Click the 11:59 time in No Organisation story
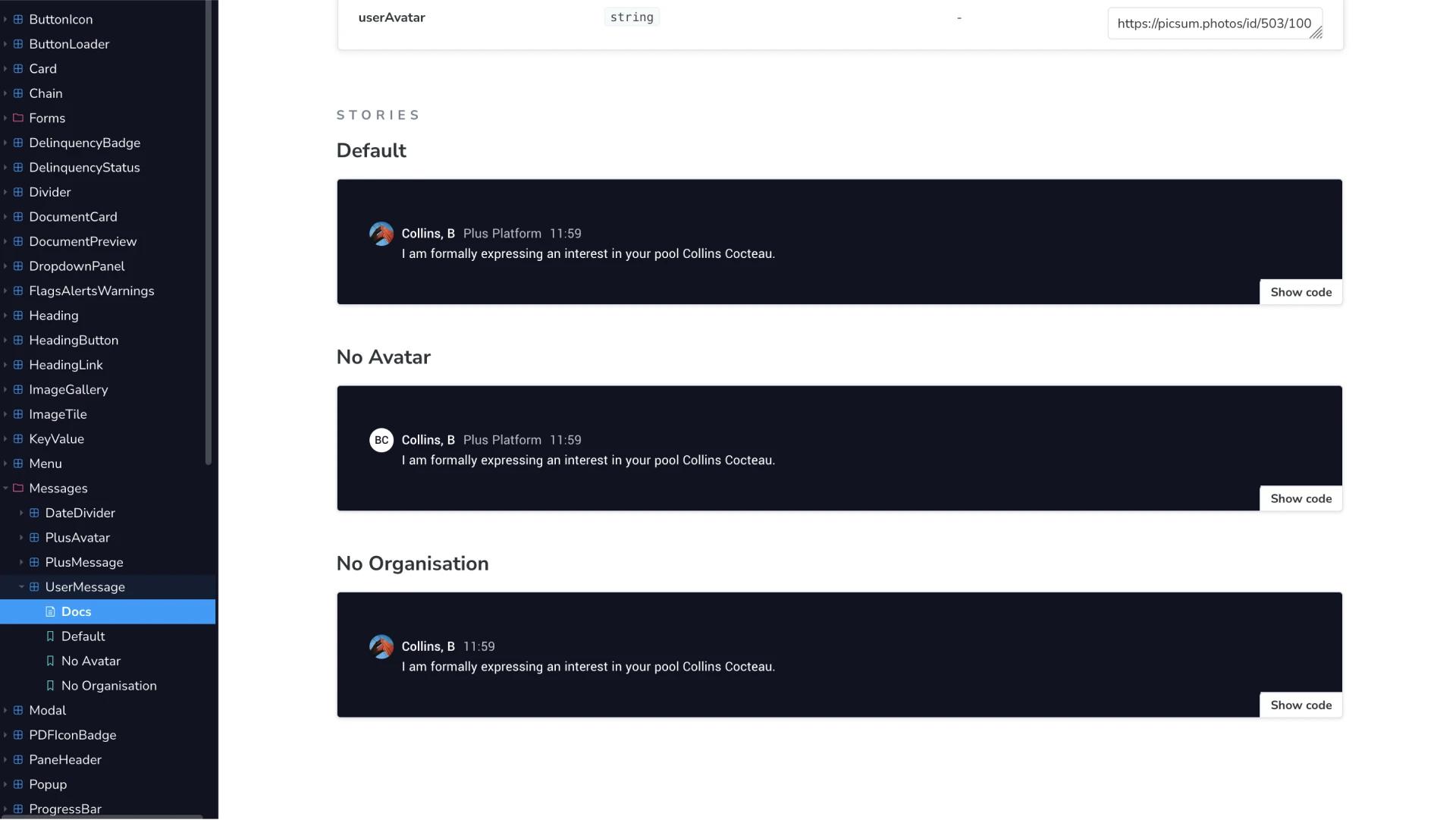 [479, 646]
